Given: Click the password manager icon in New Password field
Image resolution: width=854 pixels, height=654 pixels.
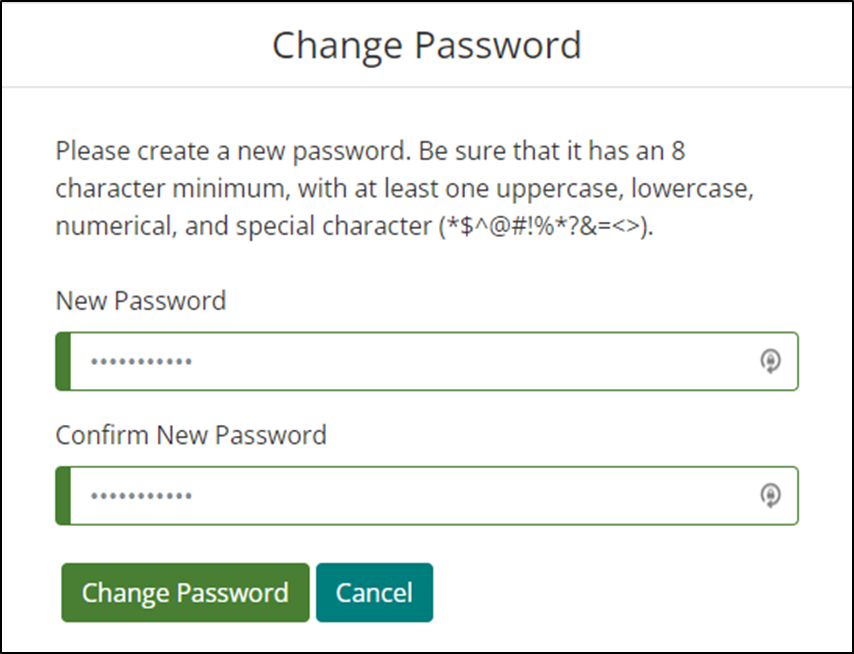Looking at the screenshot, I should point(771,361).
